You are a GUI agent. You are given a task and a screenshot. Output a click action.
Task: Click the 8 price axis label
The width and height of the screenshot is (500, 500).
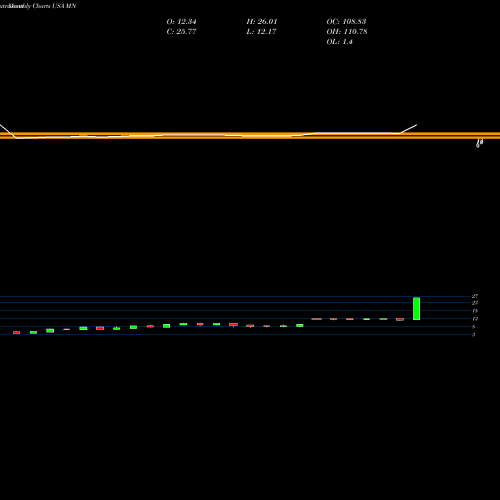473,327
